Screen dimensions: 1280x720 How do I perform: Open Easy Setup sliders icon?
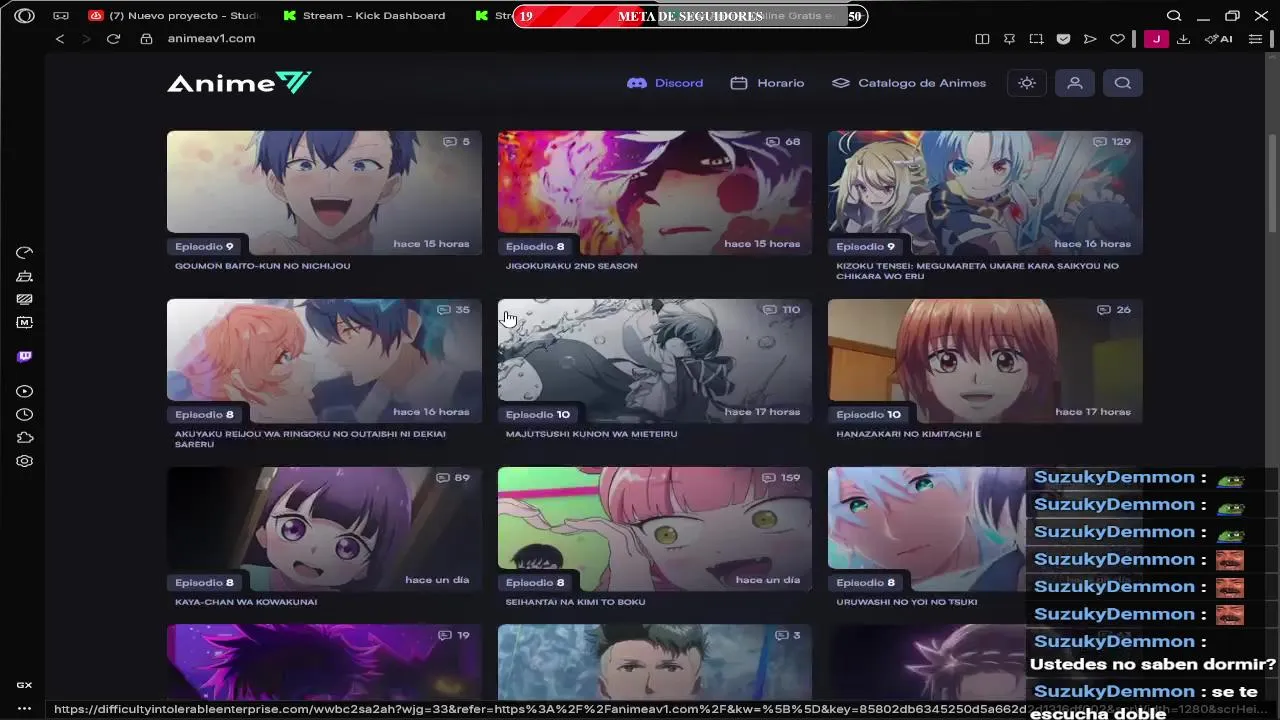pyautogui.click(x=1256, y=39)
